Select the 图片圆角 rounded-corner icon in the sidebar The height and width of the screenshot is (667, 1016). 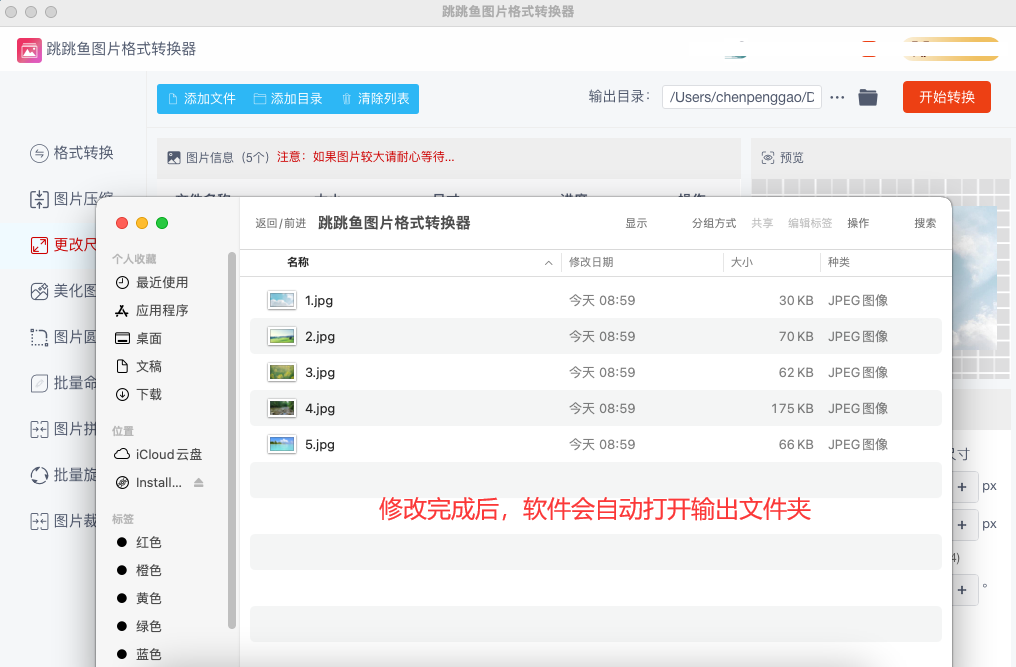(39, 337)
